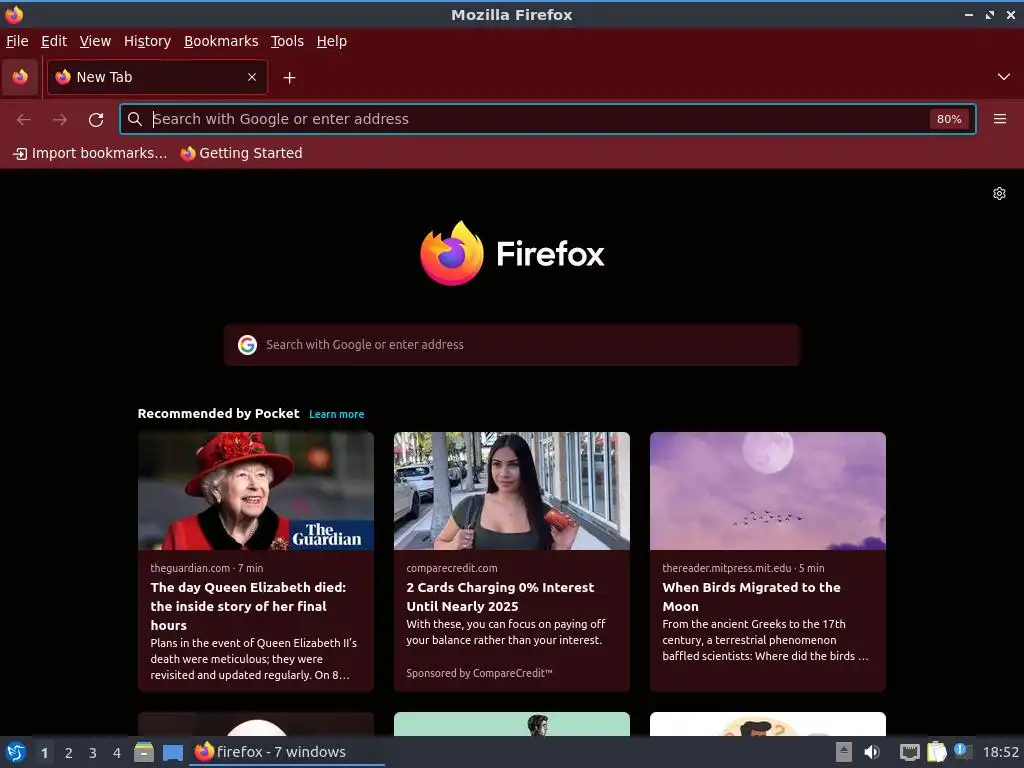Open a new tab with plus button
This screenshot has height=768, width=1024.
[x=289, y=78]
